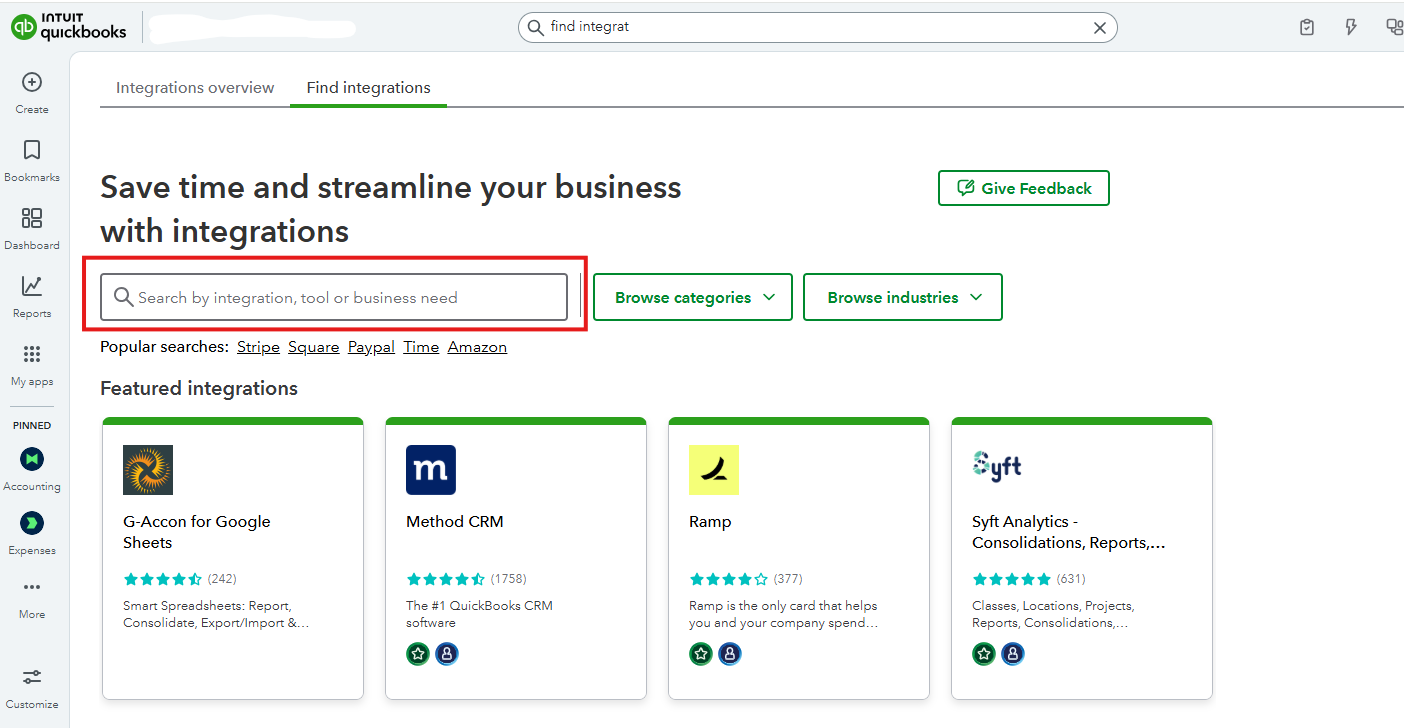Viewport: 1404px width, 728px height.
Task: Click the "(242)" review count
Action: (222, 579)
